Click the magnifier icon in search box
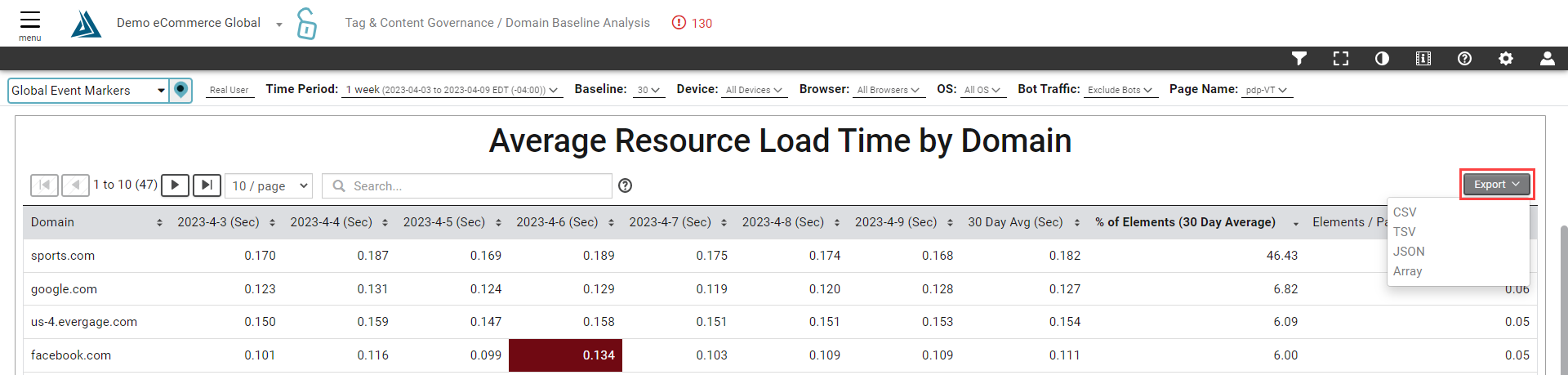Screen dimensions: 1568x375 (339, 185)
